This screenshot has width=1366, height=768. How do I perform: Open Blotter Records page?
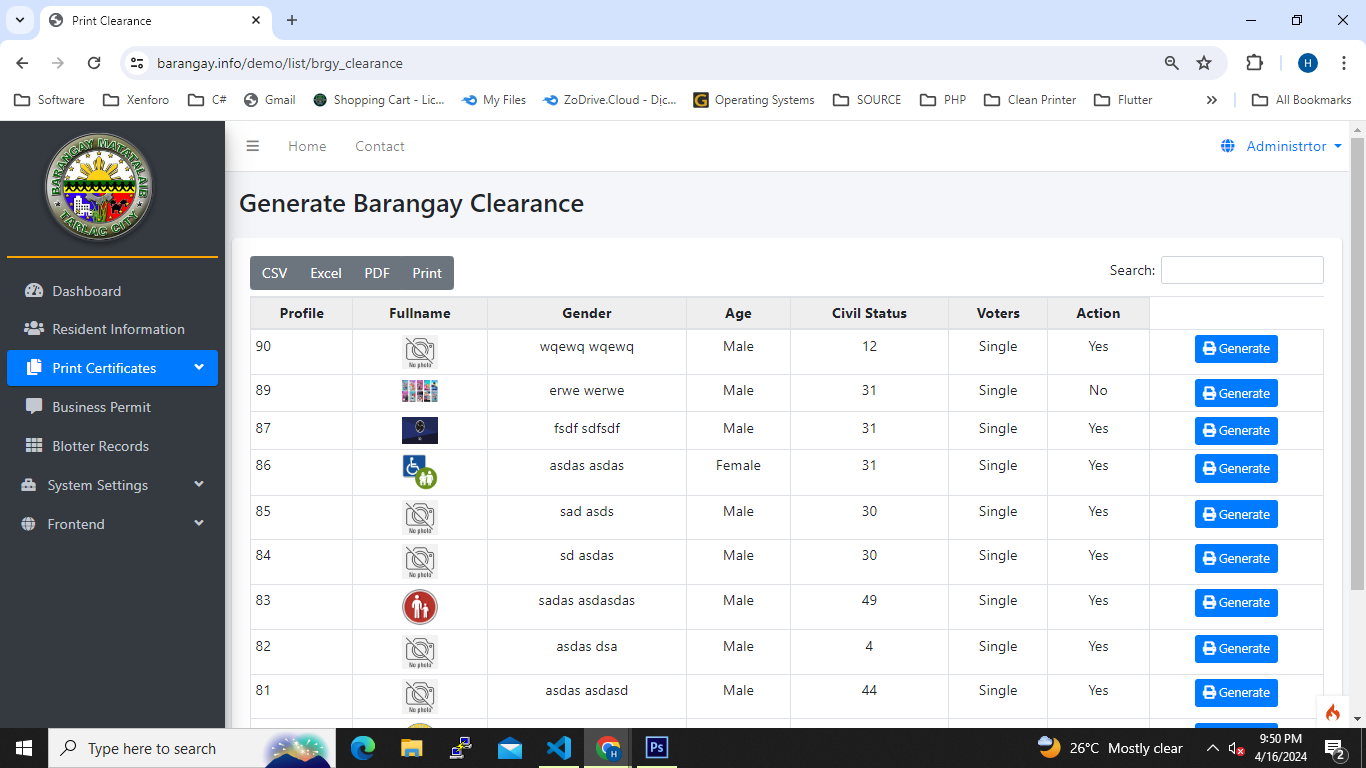[x=100, y=446]
